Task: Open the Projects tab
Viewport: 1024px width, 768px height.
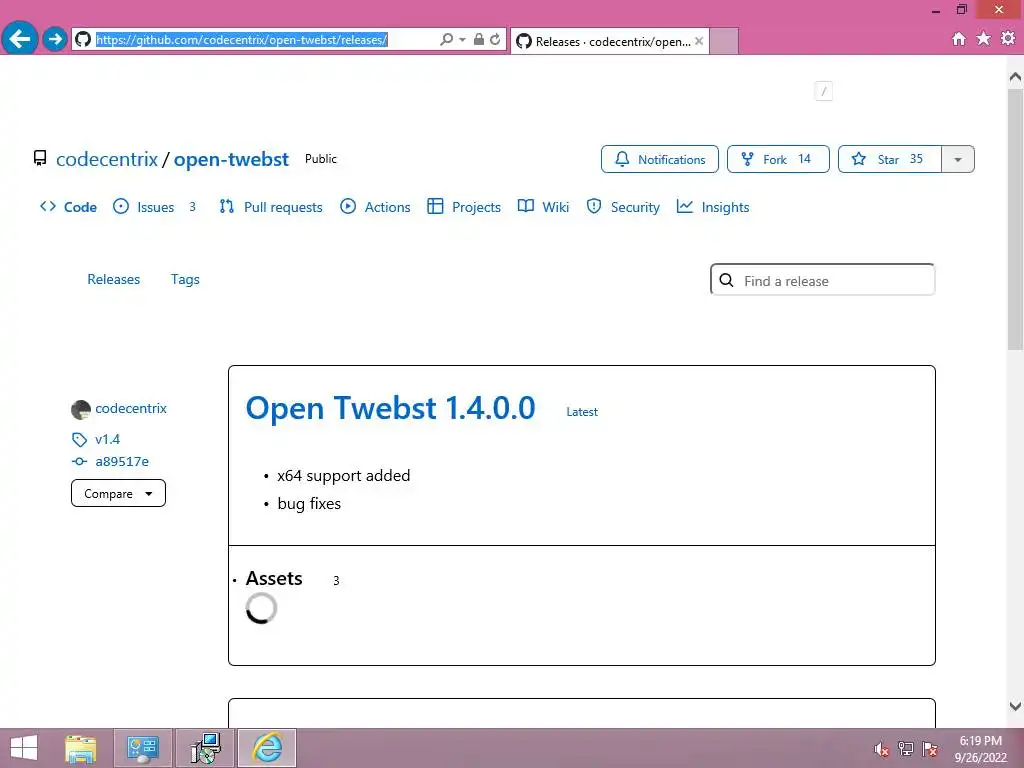Action: [464, 207]
